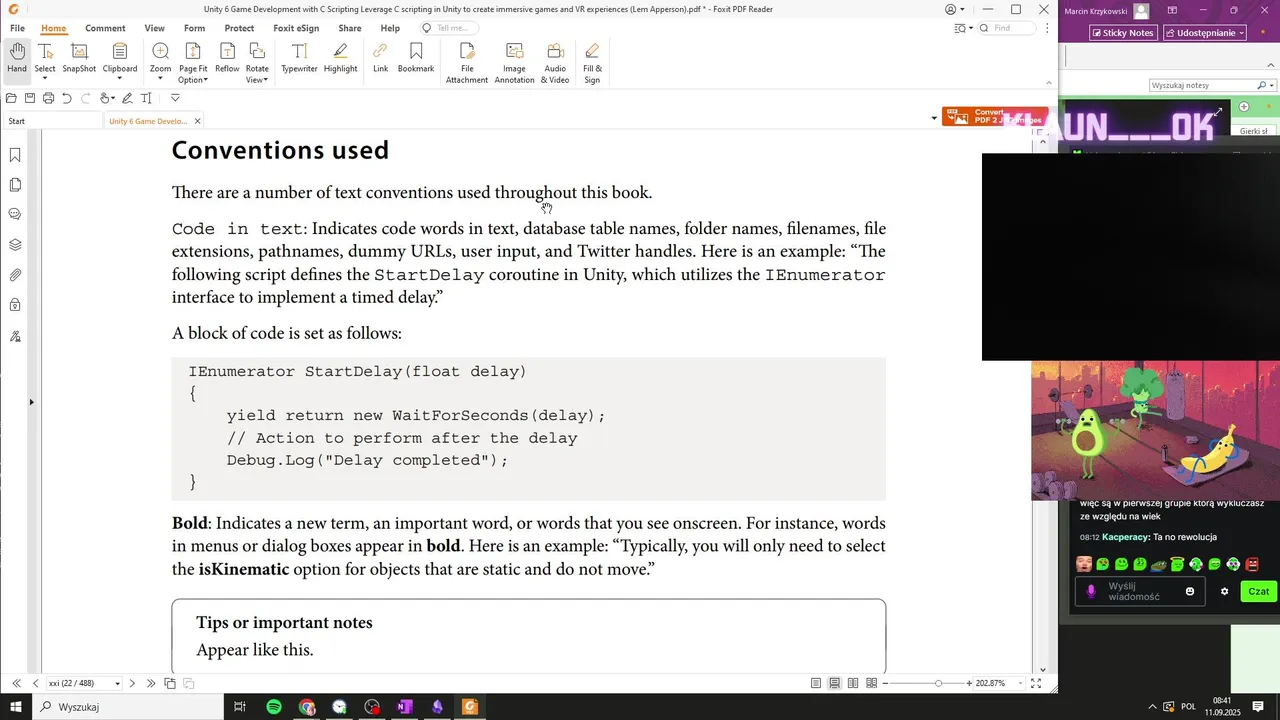Viewport: 1280px width, 720px height.
Task: Open the Signatures side panel
Action: [15, 337]
